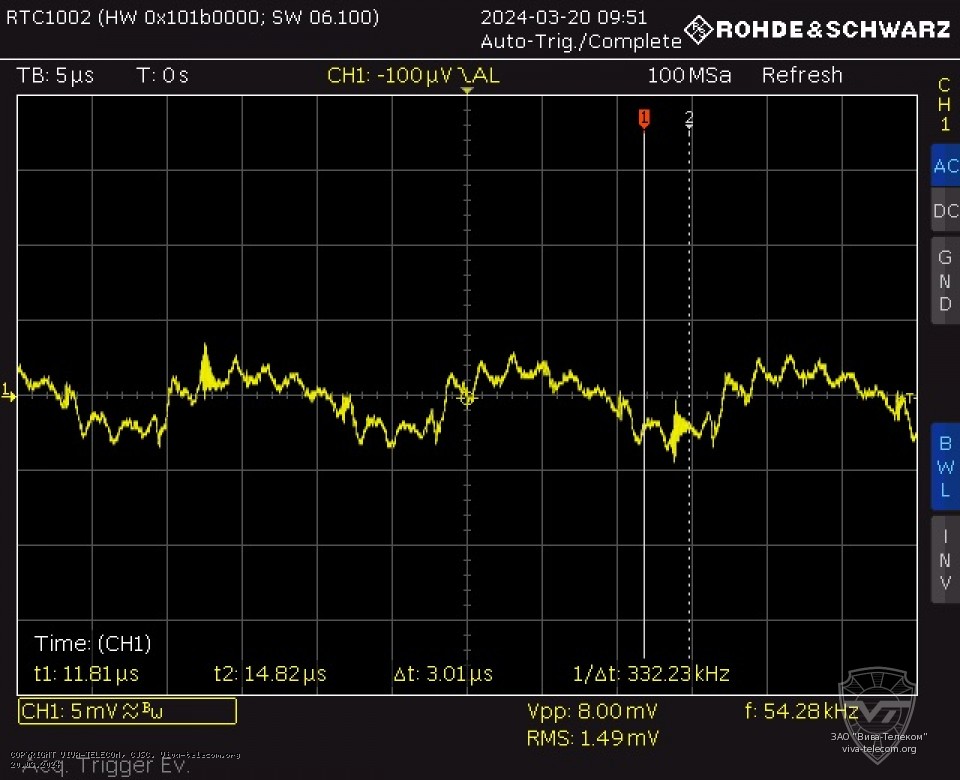Open the CH1 5 mV vertical scale box

[x=128, y=711]
